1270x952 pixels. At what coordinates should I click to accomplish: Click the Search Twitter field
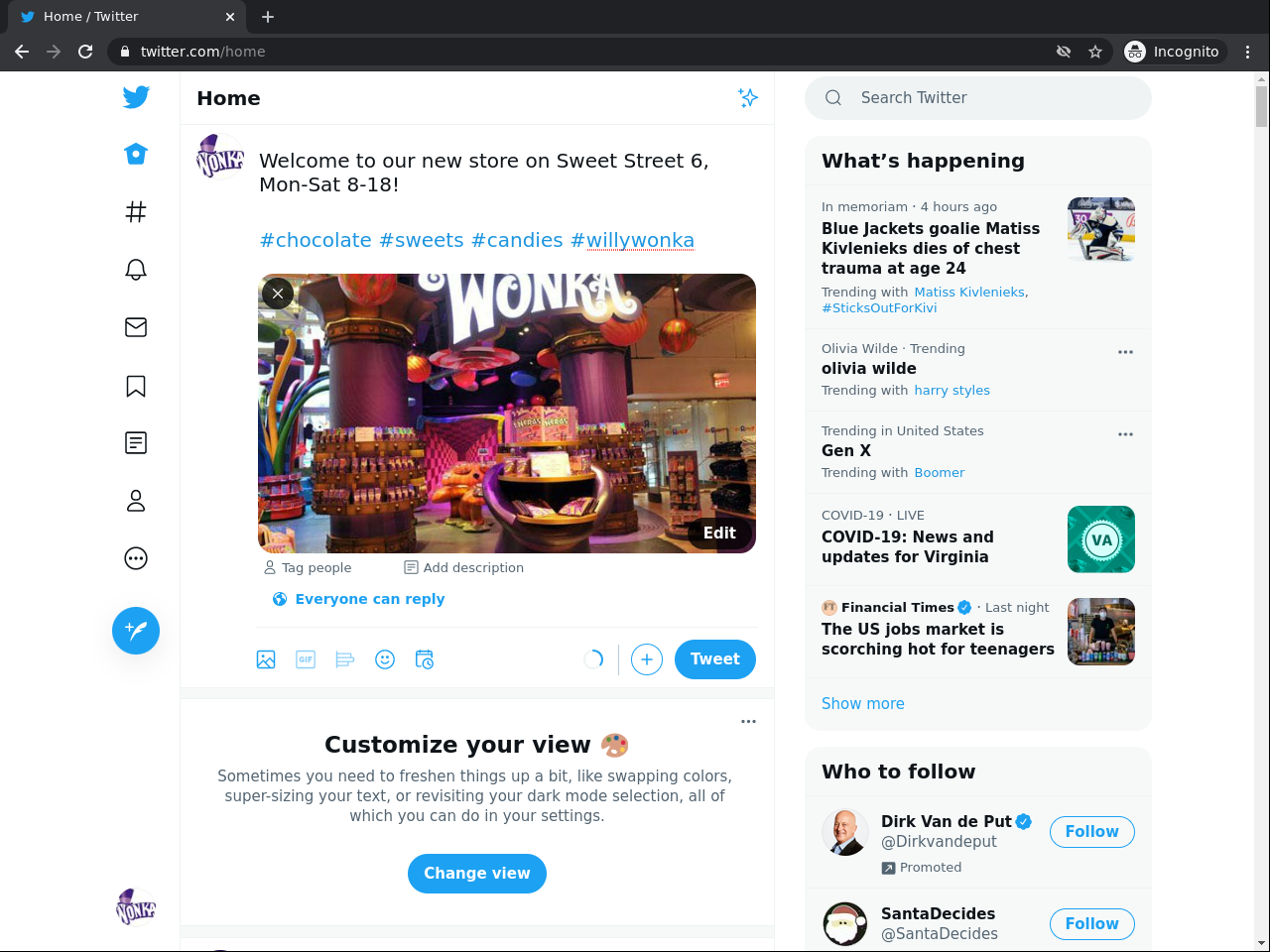click(x=978, y=97)
